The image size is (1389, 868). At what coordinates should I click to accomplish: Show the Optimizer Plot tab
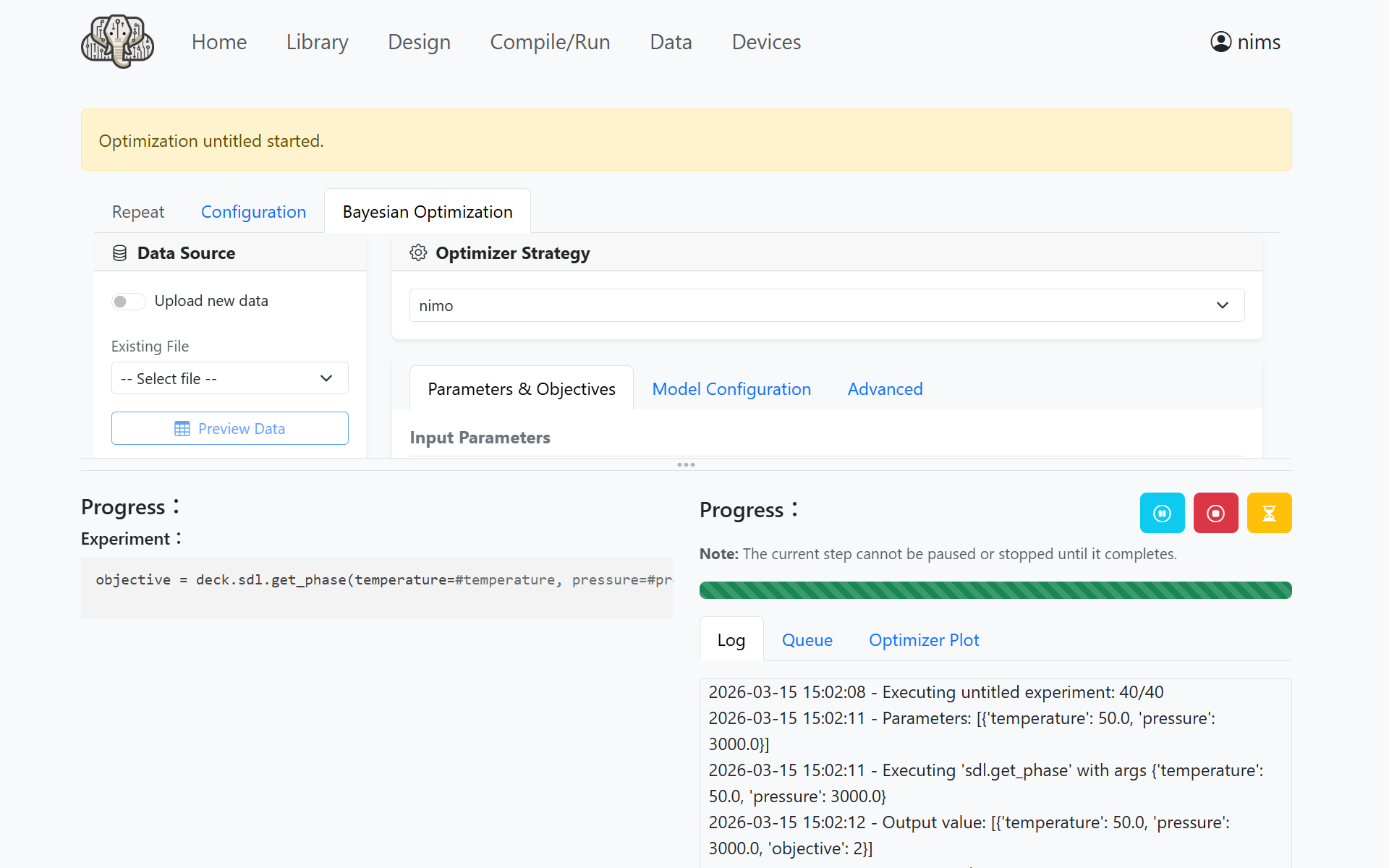click(923, 640)
